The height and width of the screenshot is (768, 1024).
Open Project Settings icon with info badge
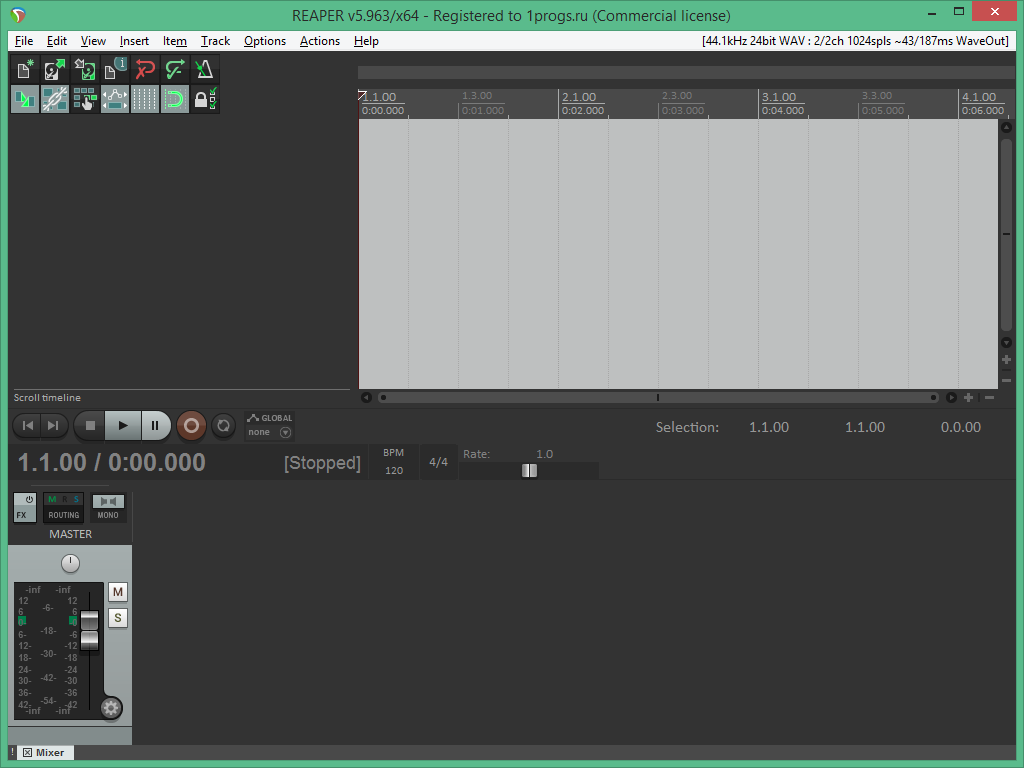(115, 69)
